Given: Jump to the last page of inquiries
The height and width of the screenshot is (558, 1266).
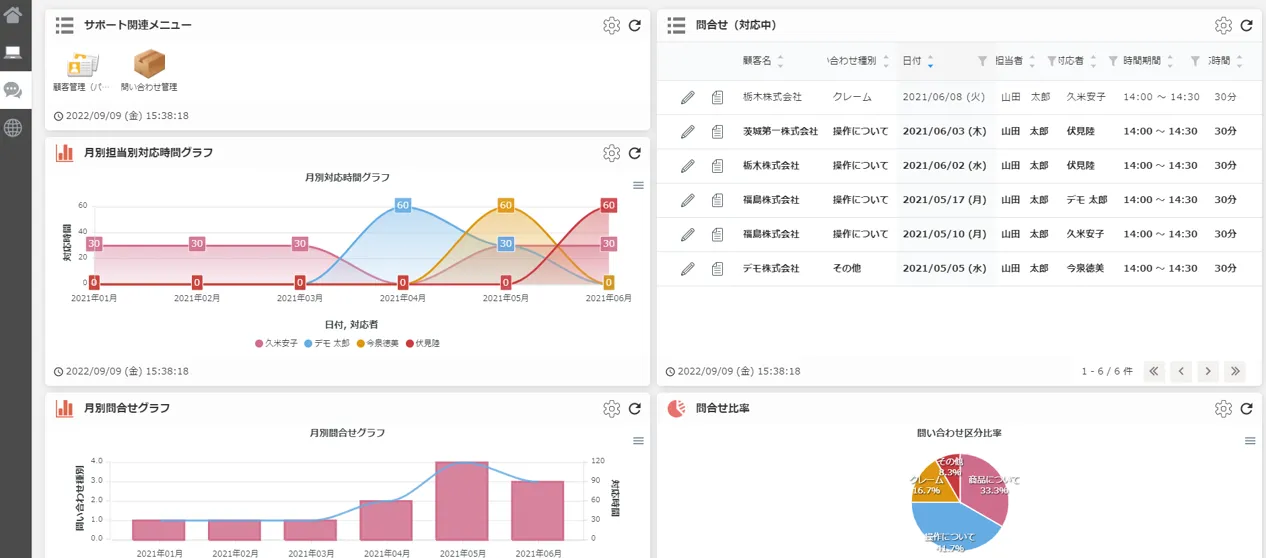Looking at the screenshot, I should 1235,371.
